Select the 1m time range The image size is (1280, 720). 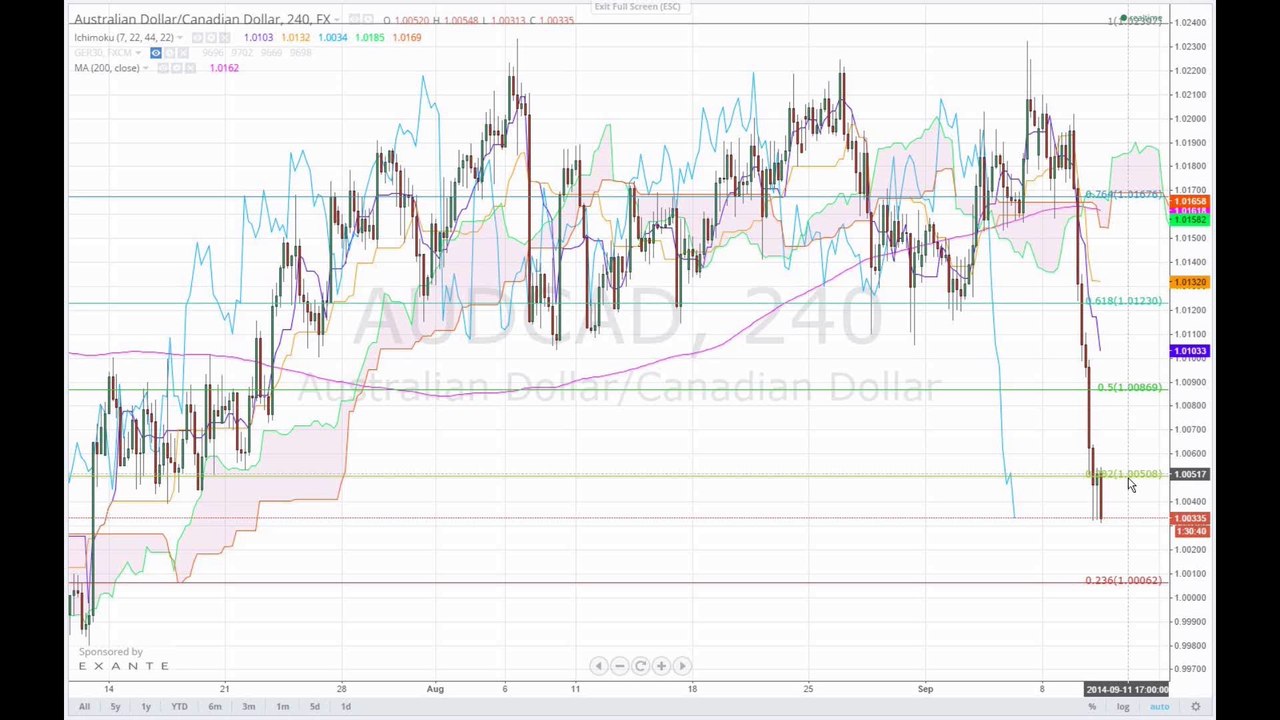283,707
